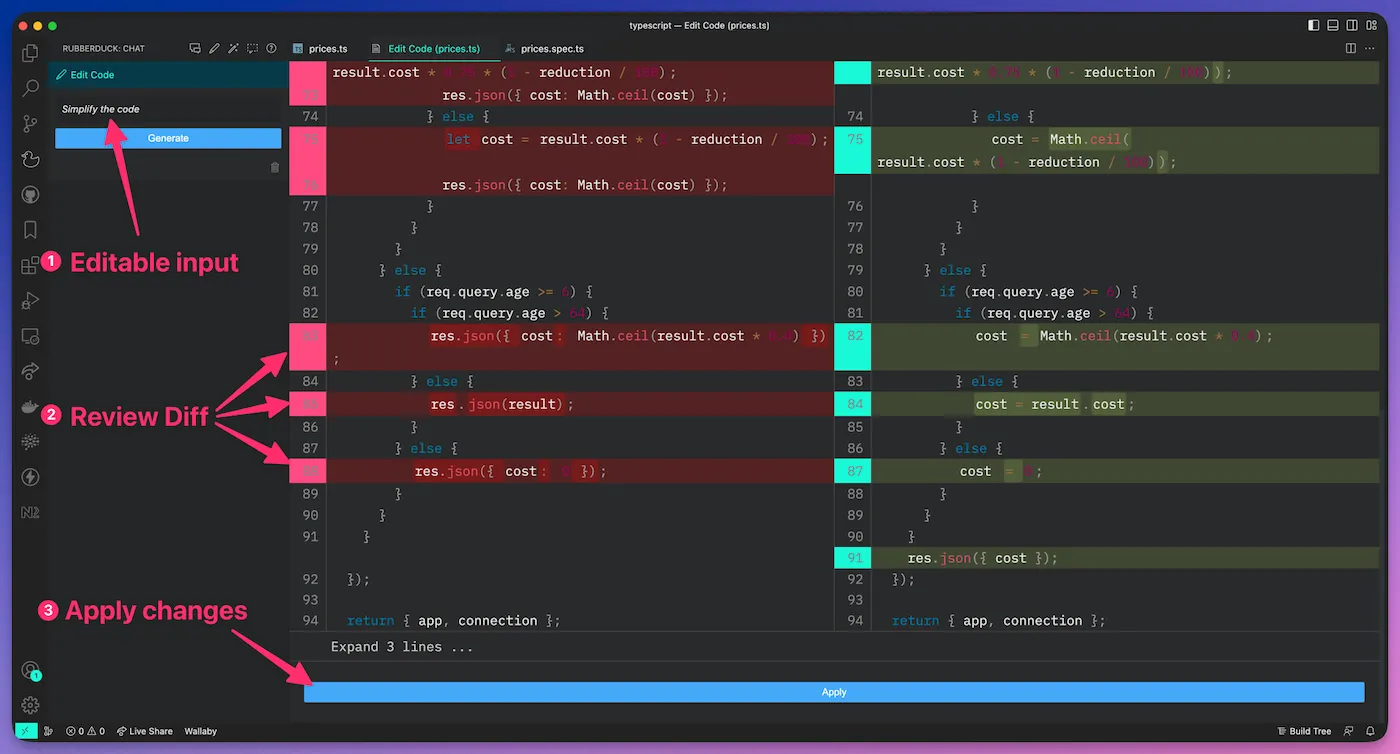Image resolution: width=1400 pixels, height=754 pixels.
Task: Delete conversation with the trash icon
Action: tap(275, 167)
